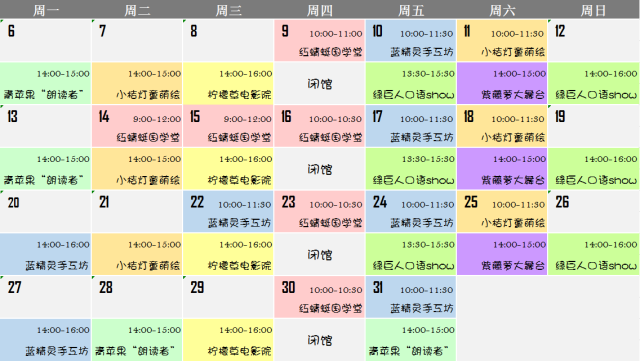
Task: Select date number 8
Action: point(193,31)
